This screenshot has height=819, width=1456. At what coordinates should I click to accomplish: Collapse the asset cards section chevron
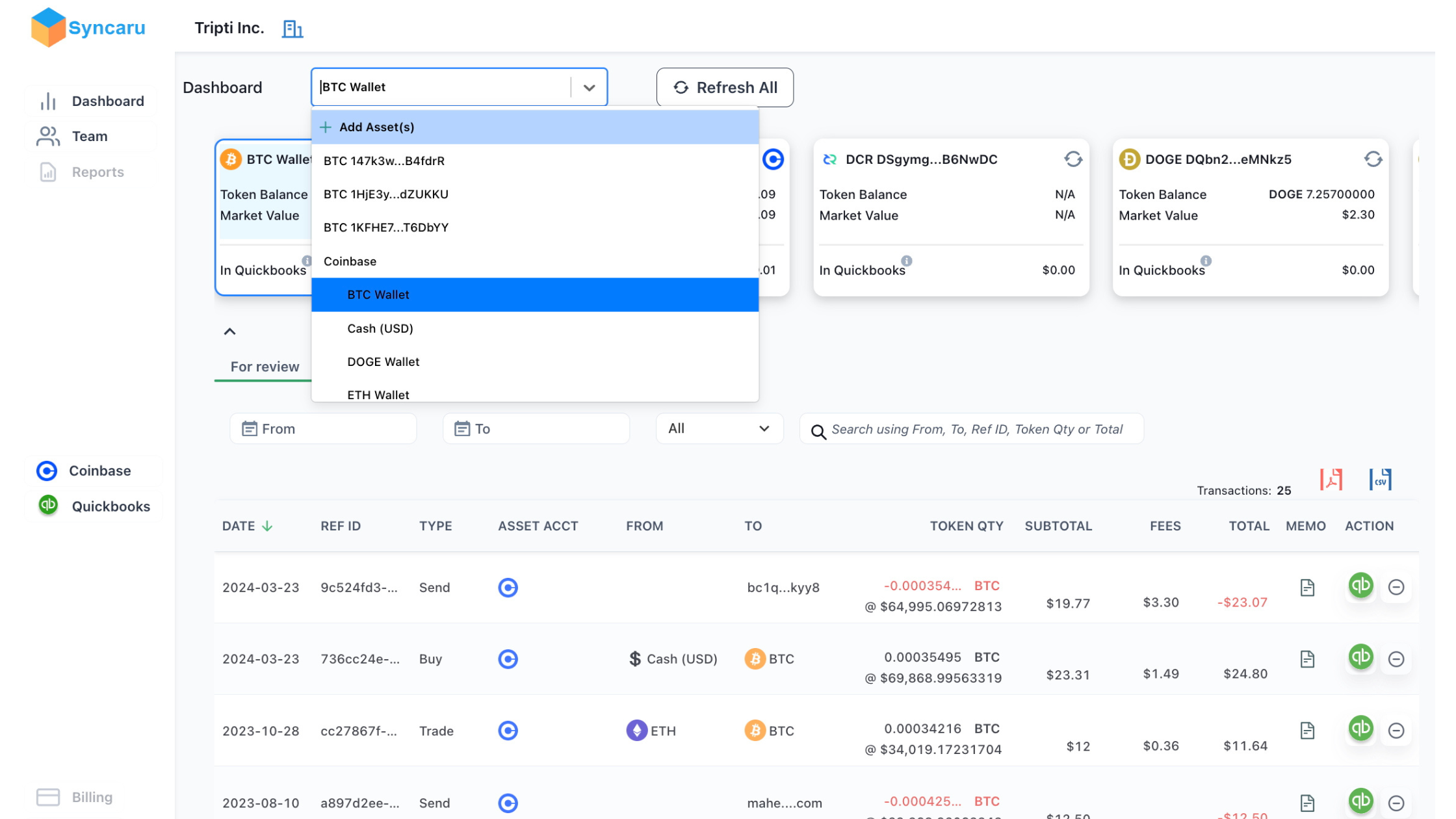[x=229, y=331]
